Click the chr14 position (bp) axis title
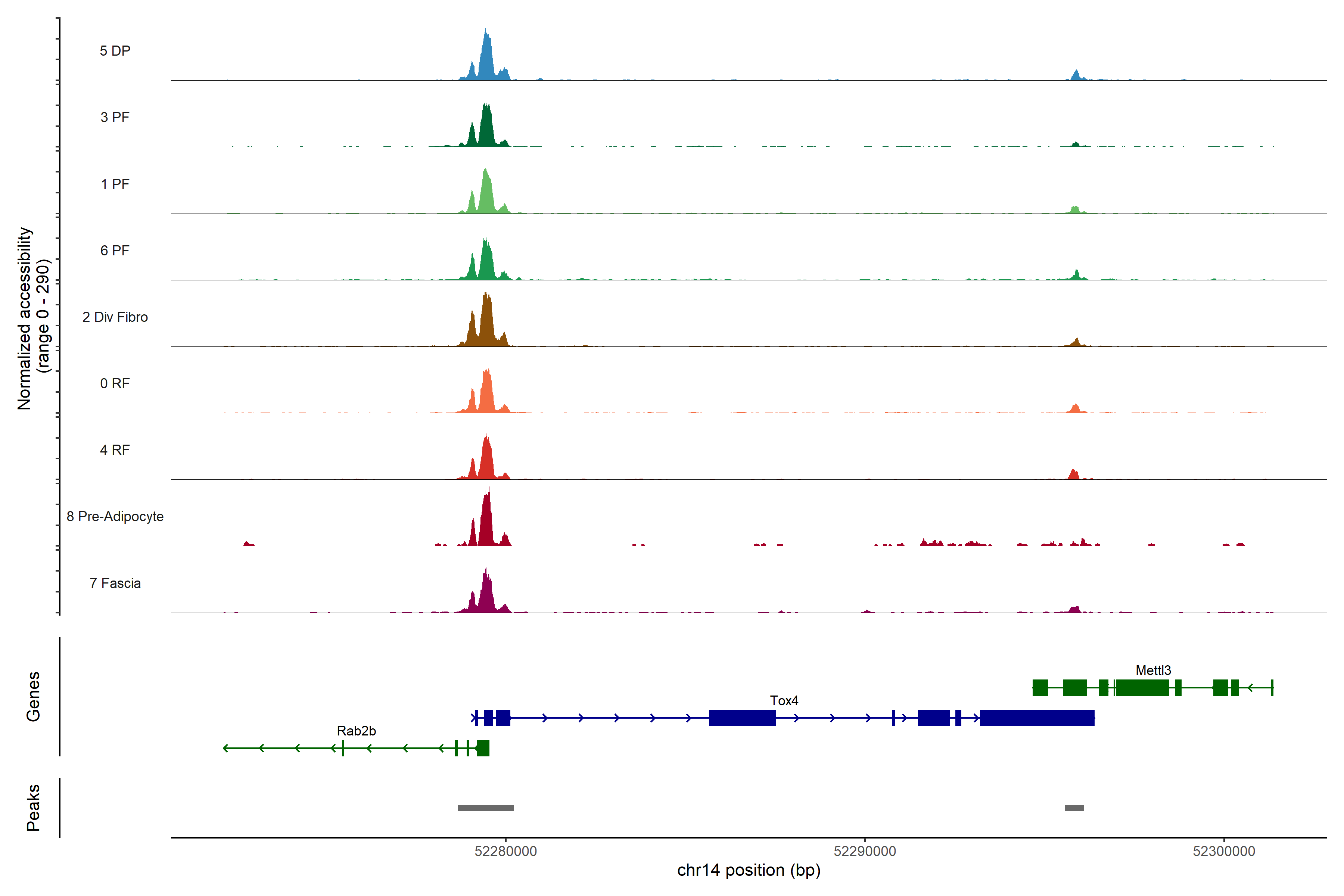1344x896 pixels. point(749,870)
